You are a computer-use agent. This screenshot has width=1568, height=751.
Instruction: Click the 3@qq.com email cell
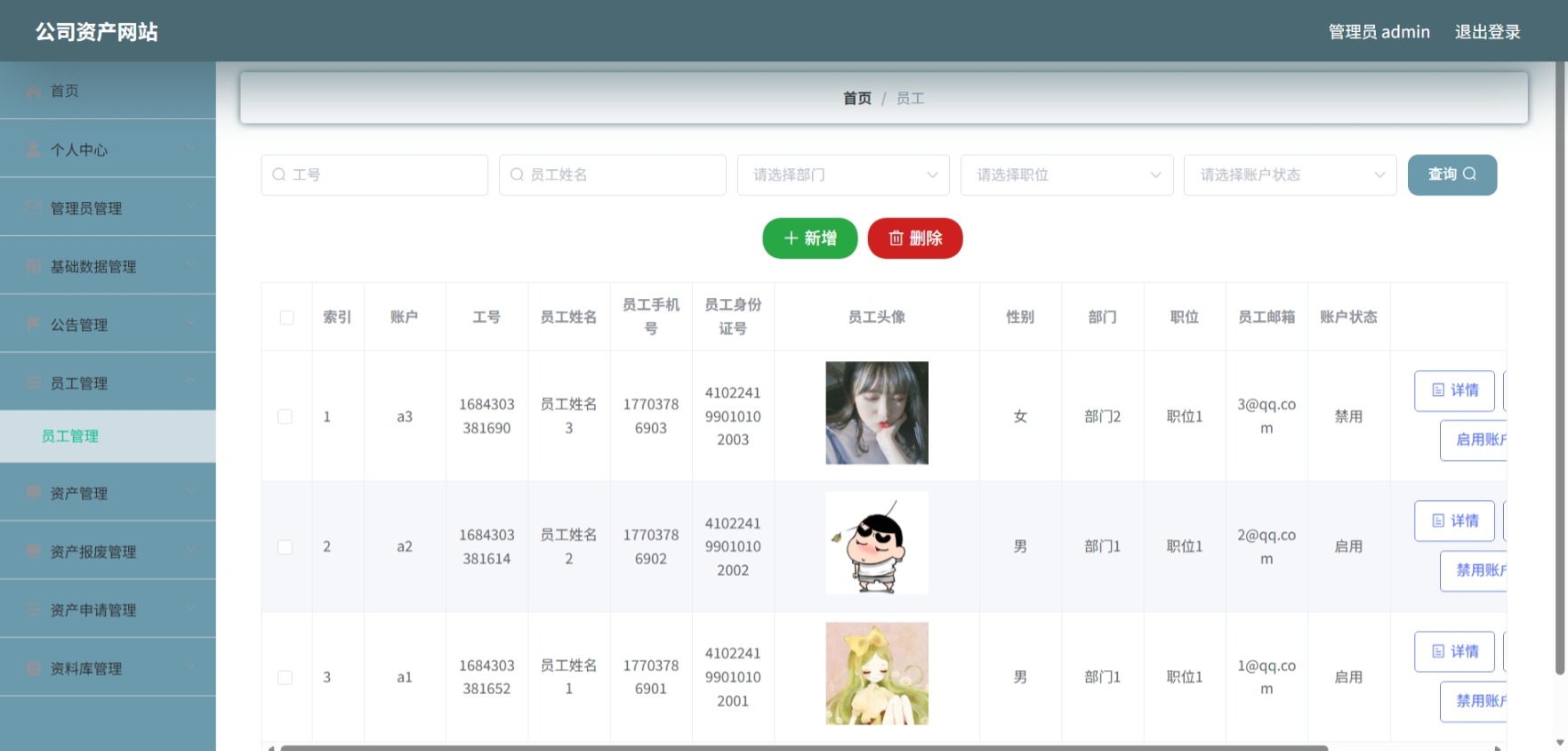[1266, 416]
